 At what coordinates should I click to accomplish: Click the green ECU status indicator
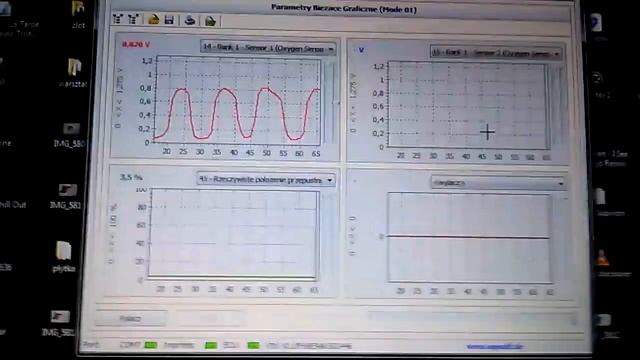[x=253, y=346]
